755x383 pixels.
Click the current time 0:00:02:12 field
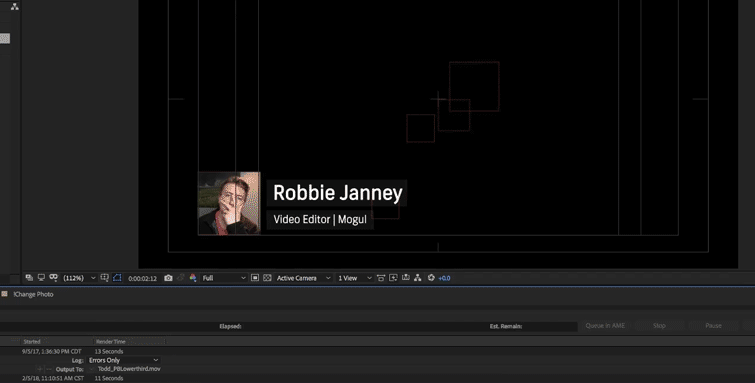pos(143,278)
